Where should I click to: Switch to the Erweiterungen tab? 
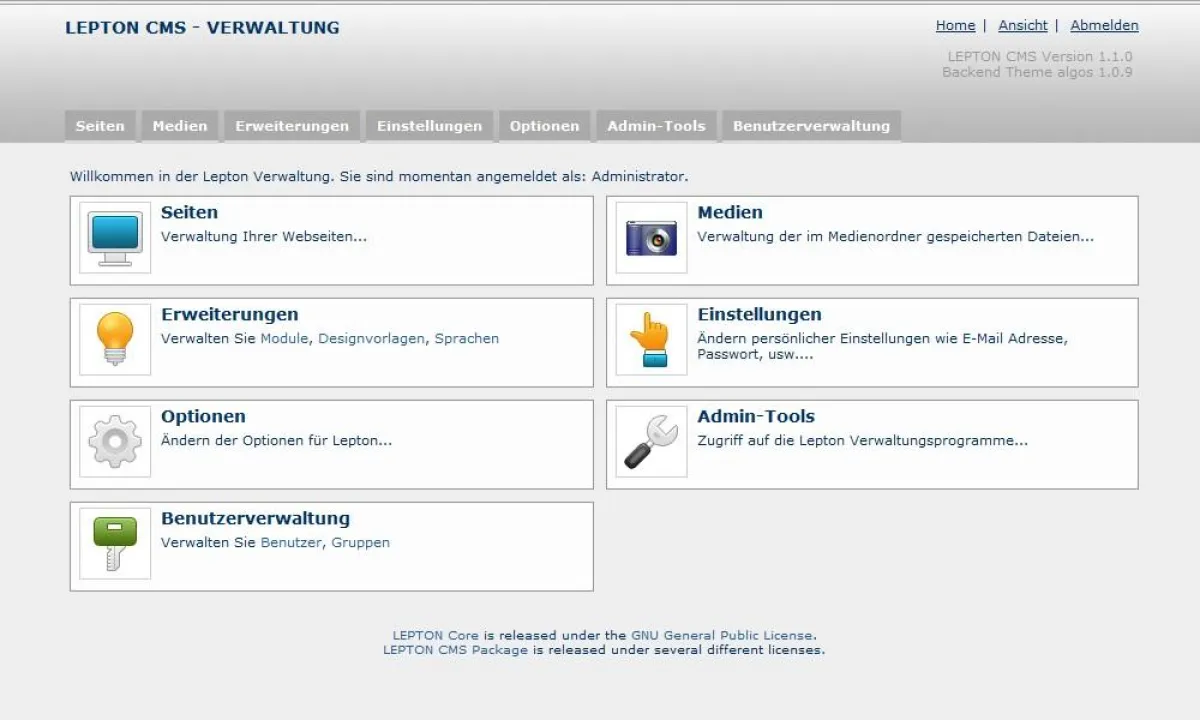[x=291, y=125]
